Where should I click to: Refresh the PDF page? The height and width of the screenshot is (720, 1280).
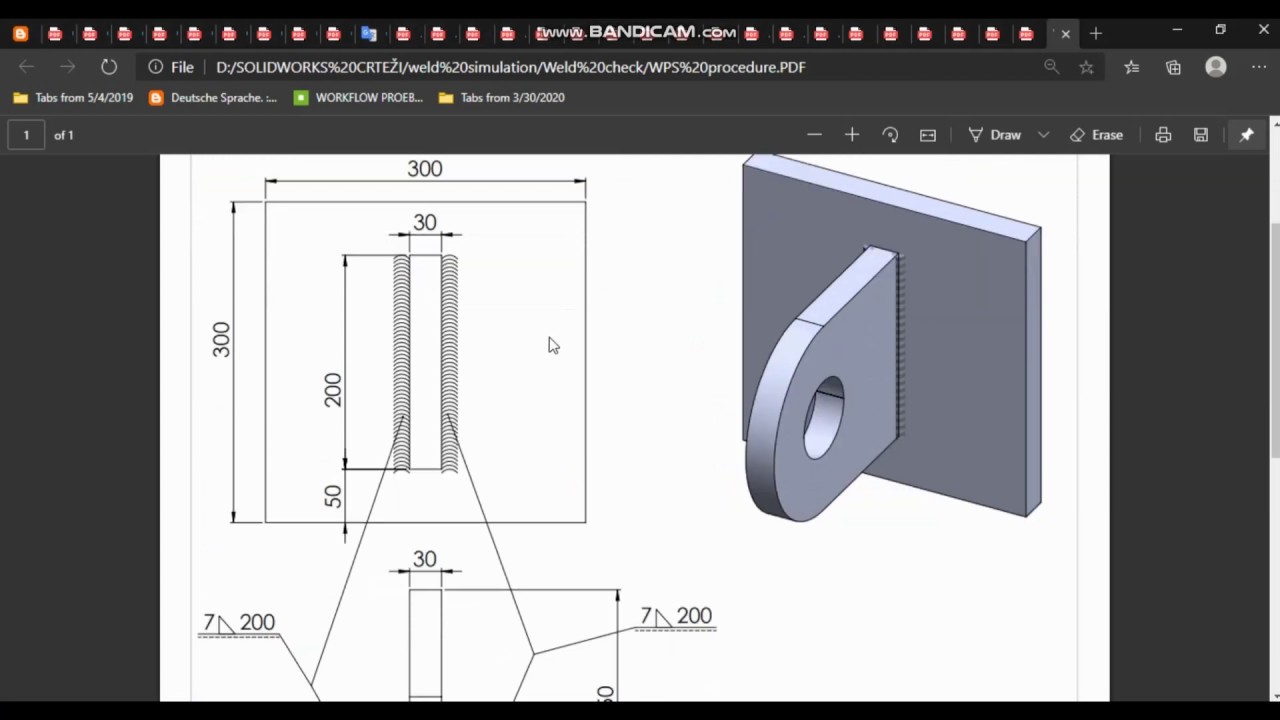point(109,67)
